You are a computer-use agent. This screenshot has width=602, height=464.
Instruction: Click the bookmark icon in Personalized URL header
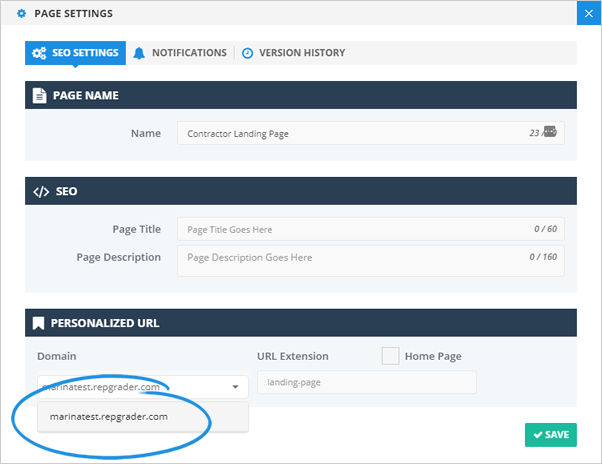pos(39,323)
